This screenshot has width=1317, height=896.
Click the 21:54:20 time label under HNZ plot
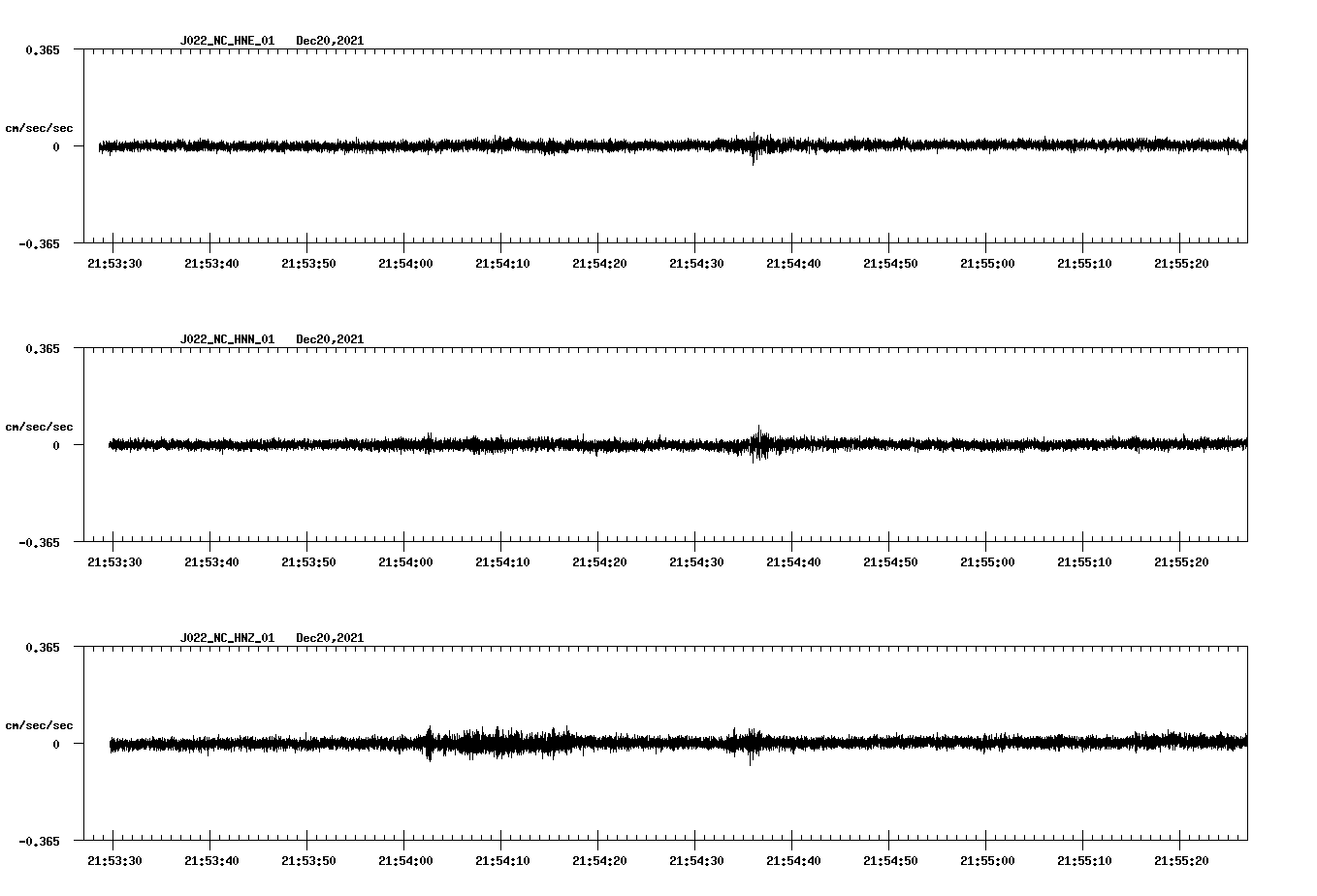(599, 860)
